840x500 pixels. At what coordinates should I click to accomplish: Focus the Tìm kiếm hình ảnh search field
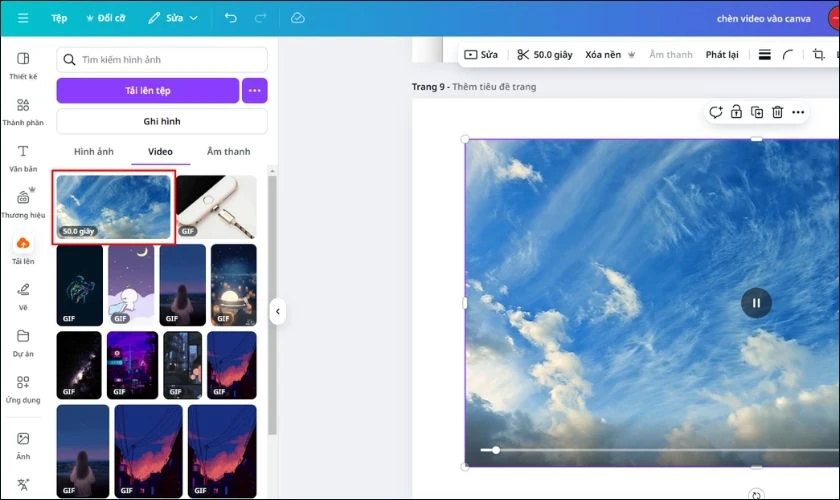162,59
